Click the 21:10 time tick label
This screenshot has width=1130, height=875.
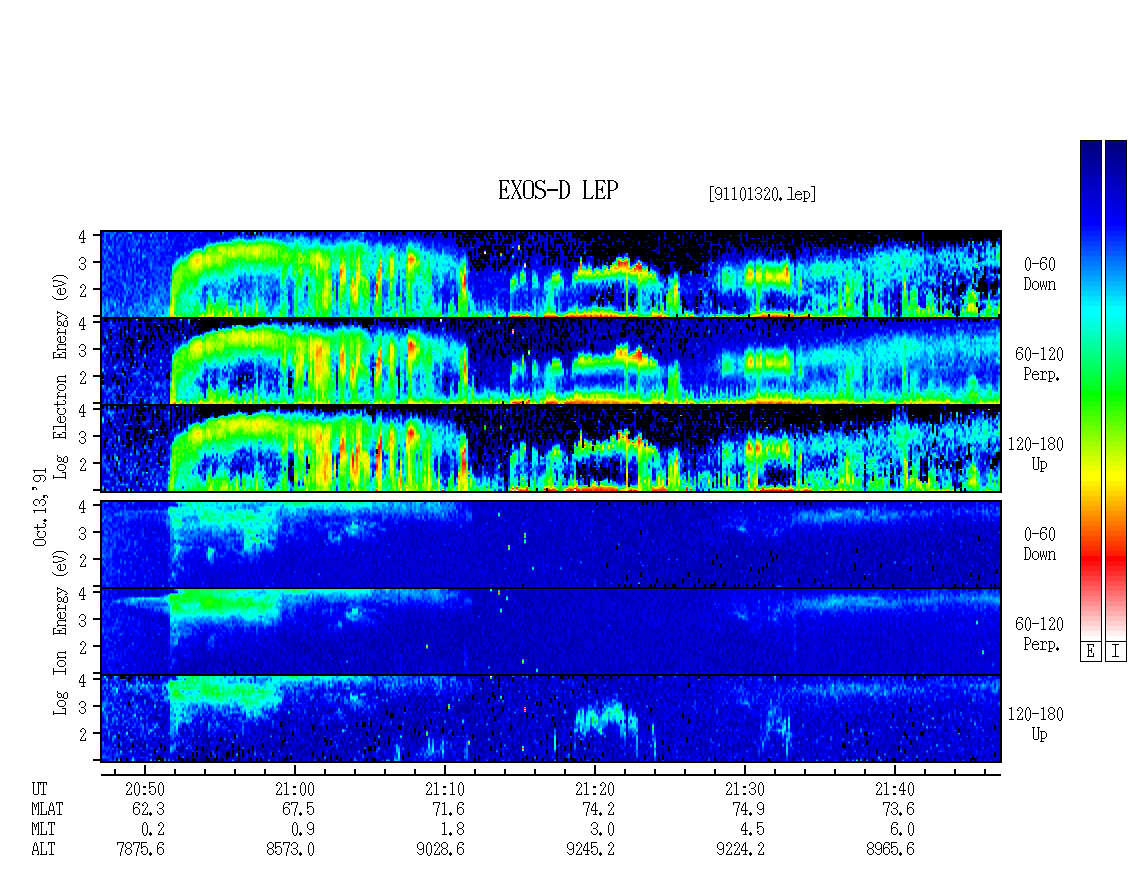pos(445,789)
